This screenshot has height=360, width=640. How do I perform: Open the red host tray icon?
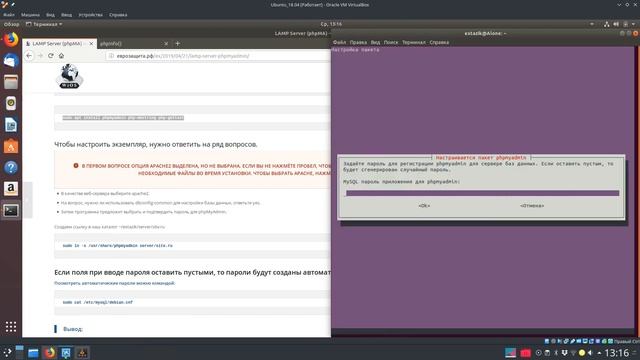525,353
